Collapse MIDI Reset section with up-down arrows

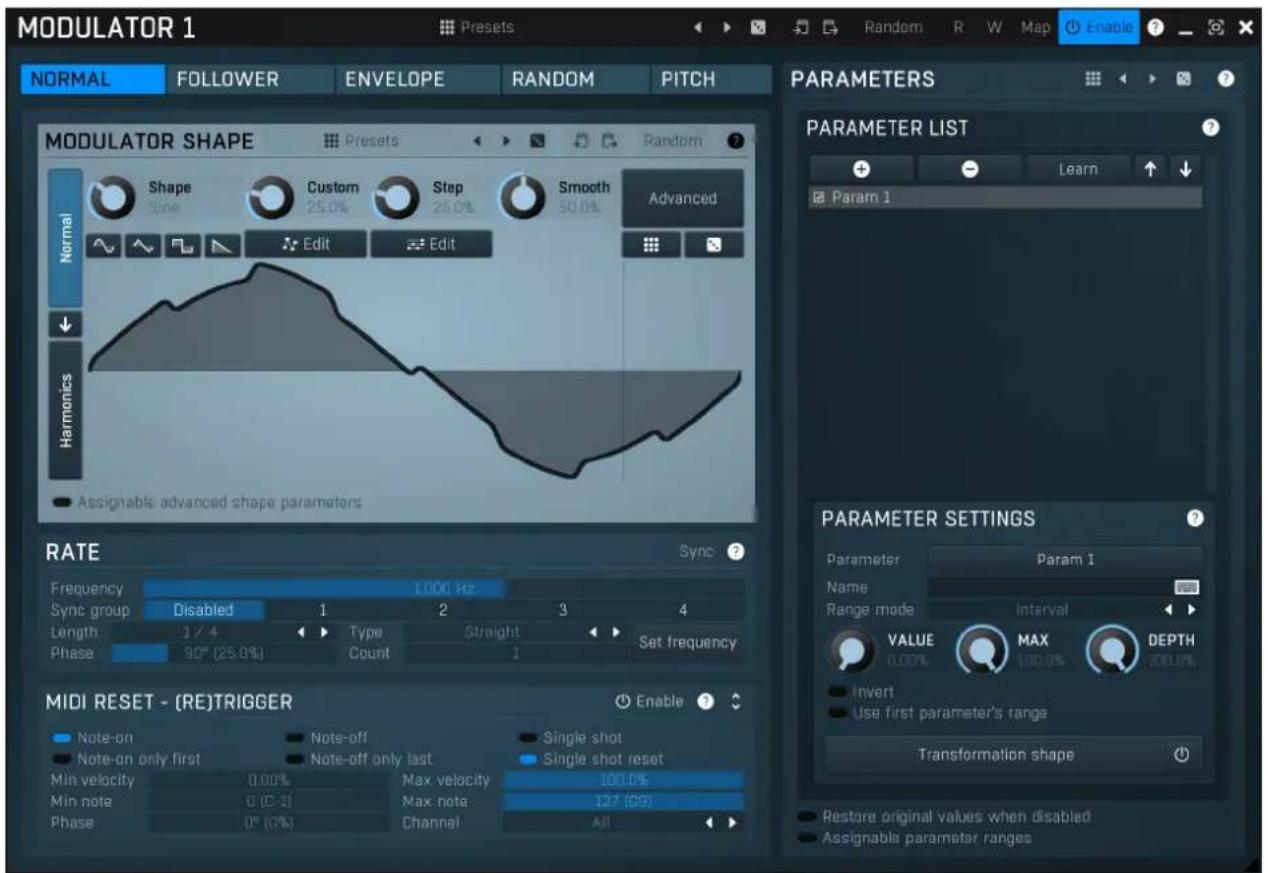pos(736,702)
